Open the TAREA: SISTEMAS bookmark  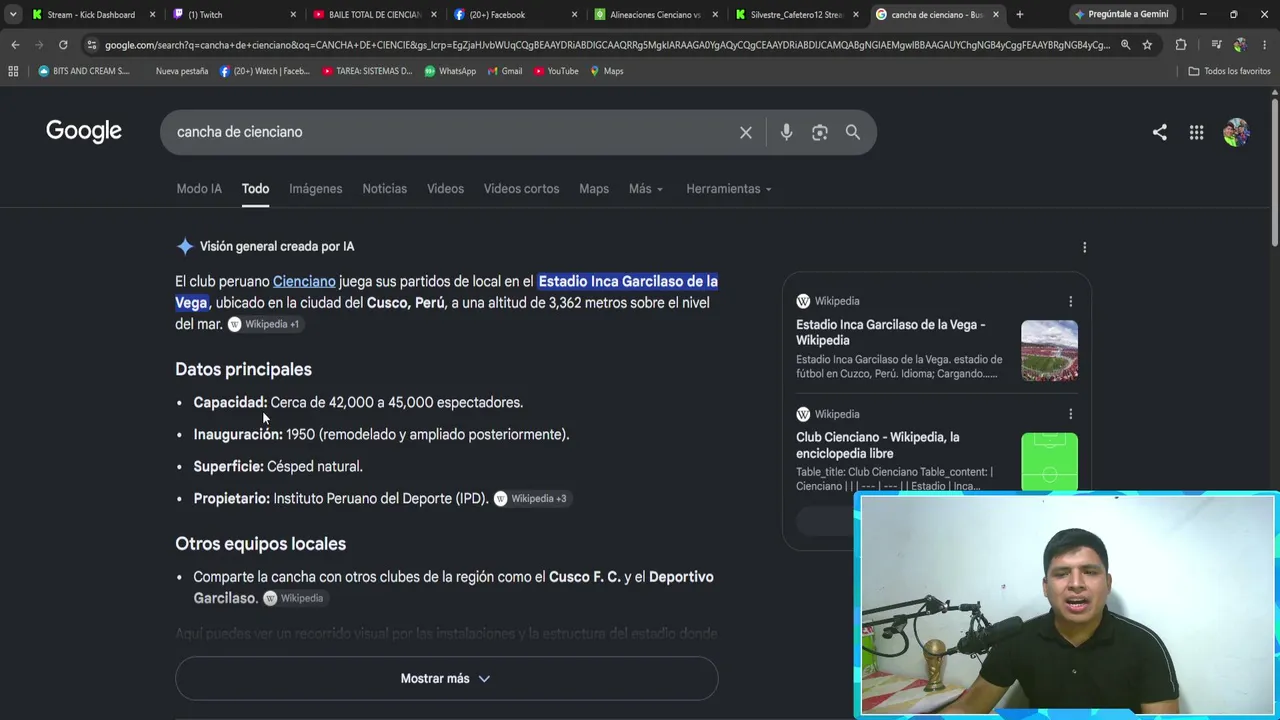(367, 71)
